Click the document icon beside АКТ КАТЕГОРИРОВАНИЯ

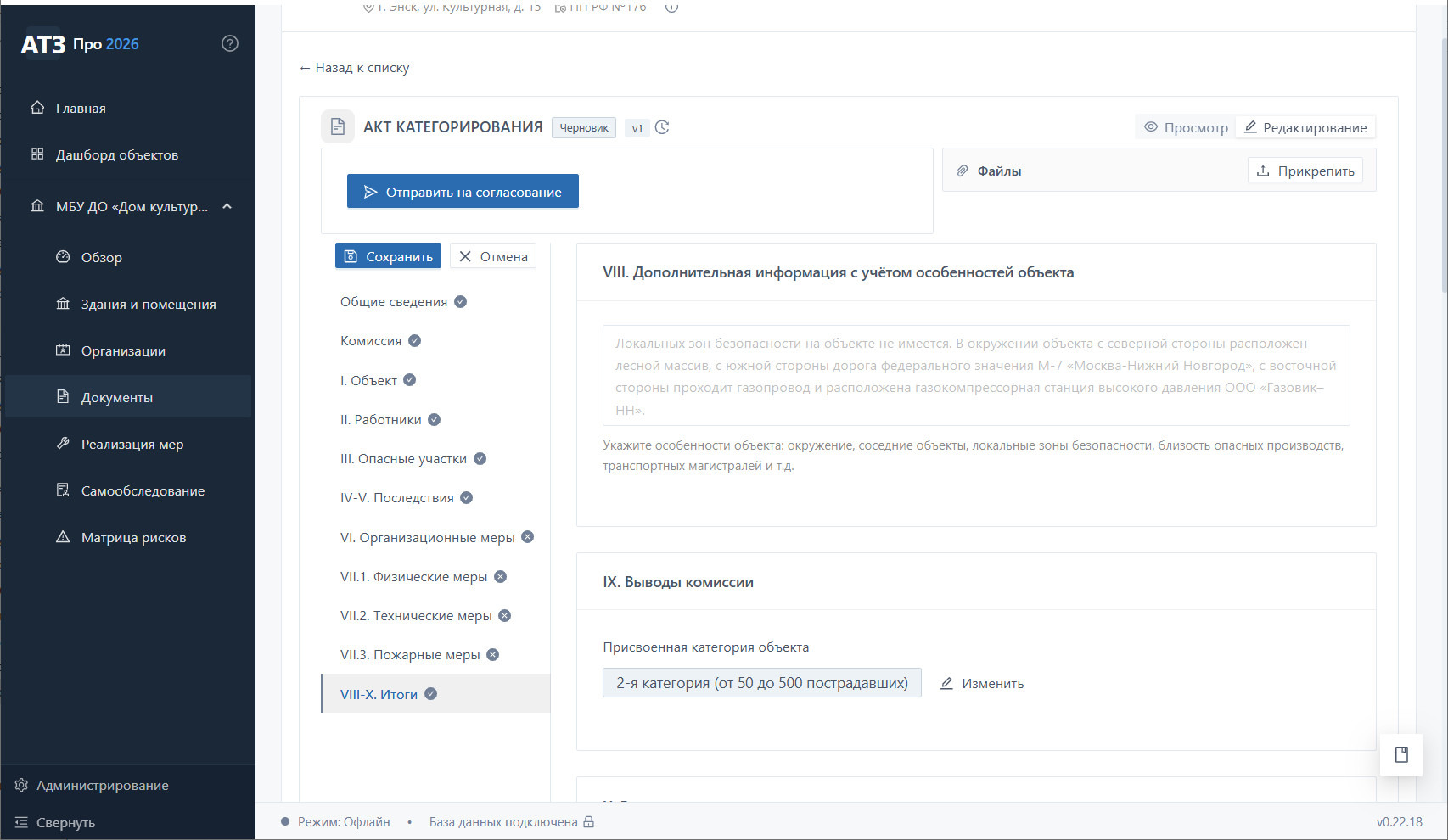(x=338, y=126)
